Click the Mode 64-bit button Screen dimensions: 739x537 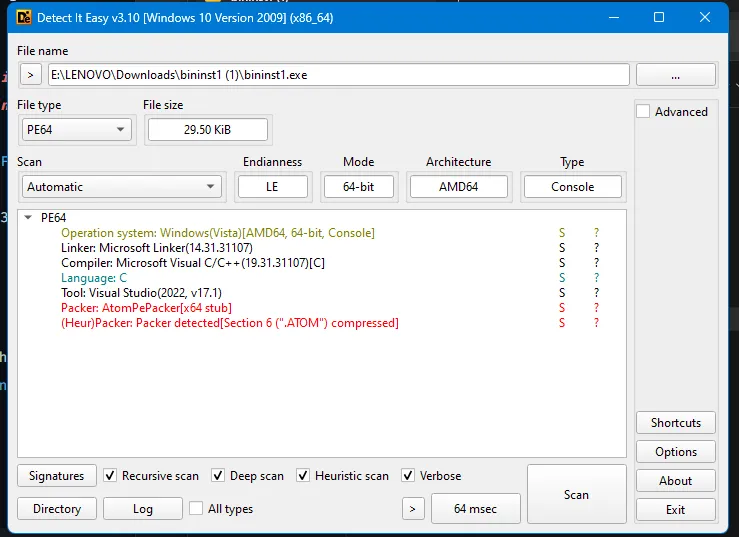click(359, 187)
